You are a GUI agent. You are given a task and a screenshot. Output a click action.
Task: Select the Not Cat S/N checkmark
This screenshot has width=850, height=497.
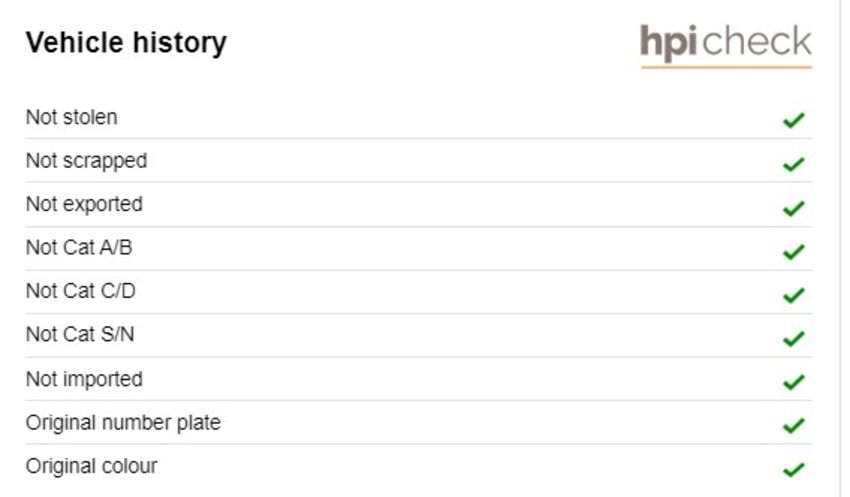coord(794,338)
